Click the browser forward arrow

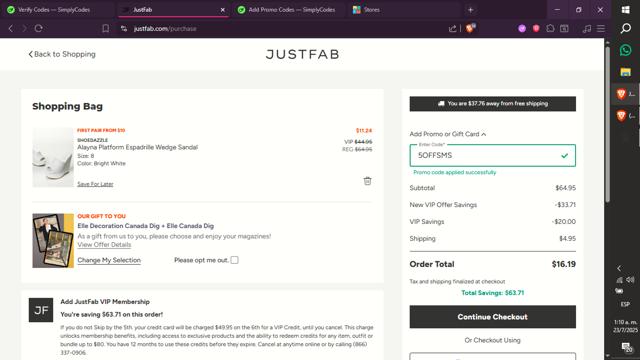coord(24,29)
